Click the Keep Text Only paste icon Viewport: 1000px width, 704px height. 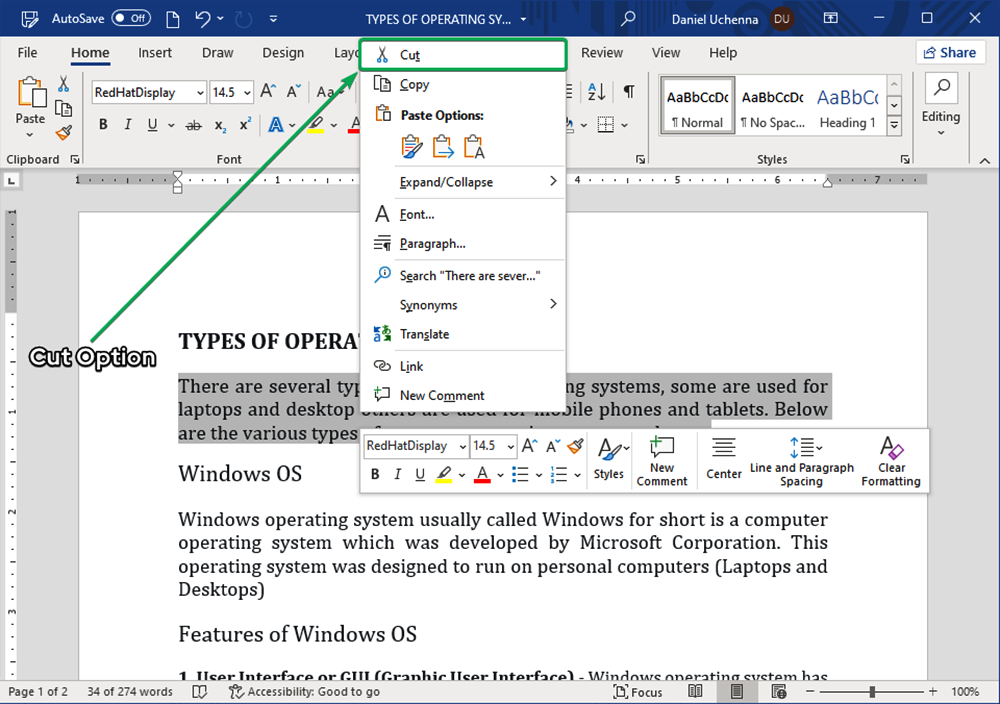(474, 147)
